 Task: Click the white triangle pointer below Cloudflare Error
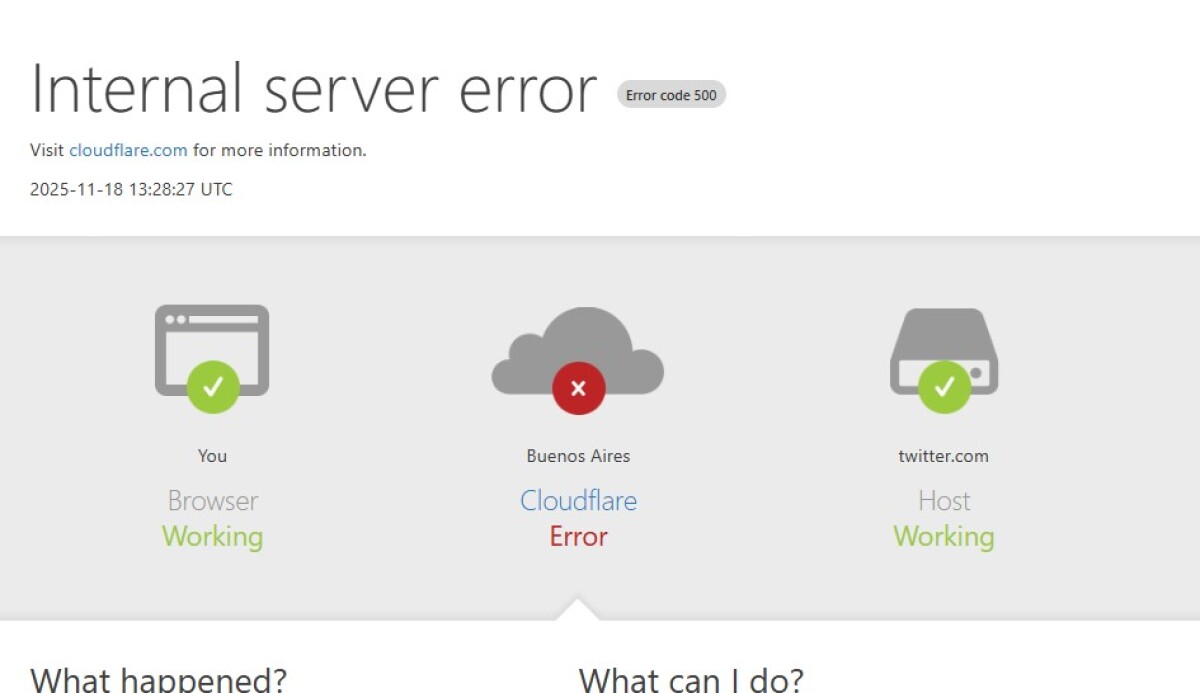tap(578, 609)
